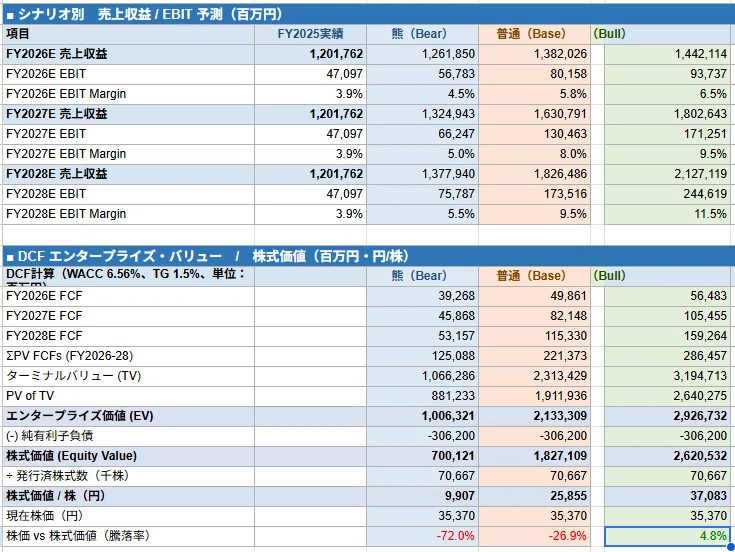This screenshot has width=735, height=552.
Task: Click Bear per-share value 9,907
Action: tap(460, 496)
